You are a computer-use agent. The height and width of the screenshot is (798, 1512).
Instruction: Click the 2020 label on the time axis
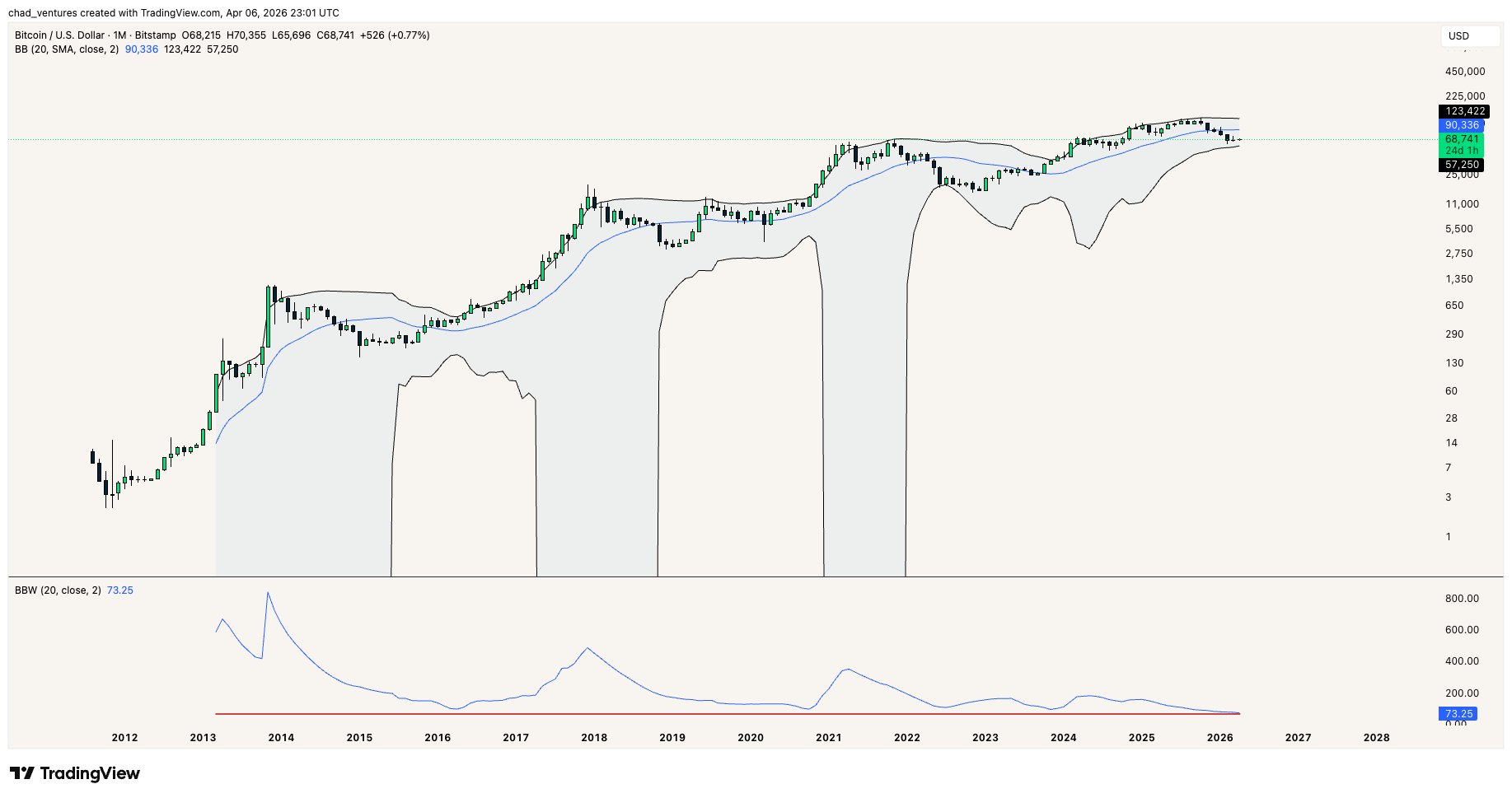[x=751, y=738]
